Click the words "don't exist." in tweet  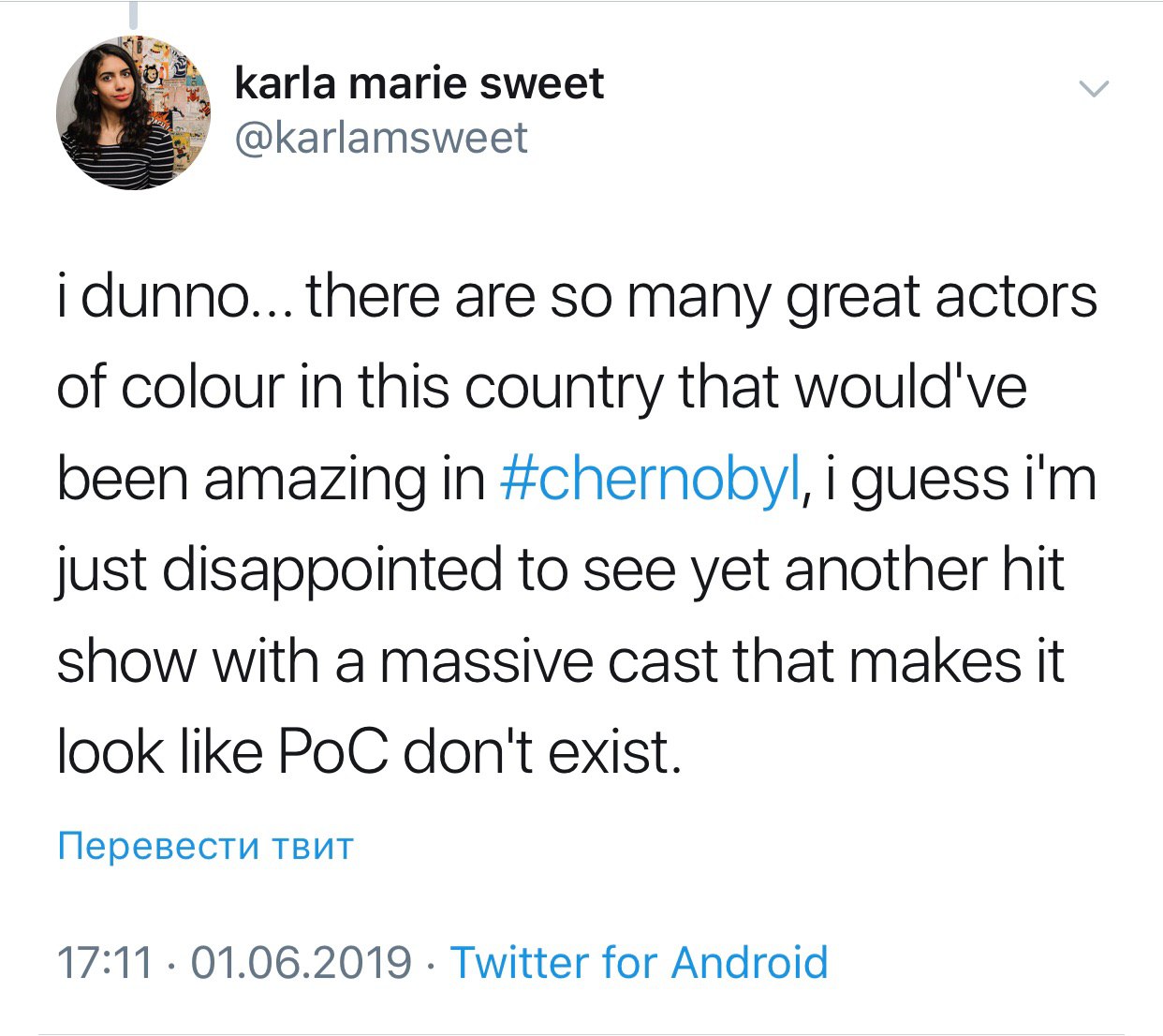(x=540, y=751)
